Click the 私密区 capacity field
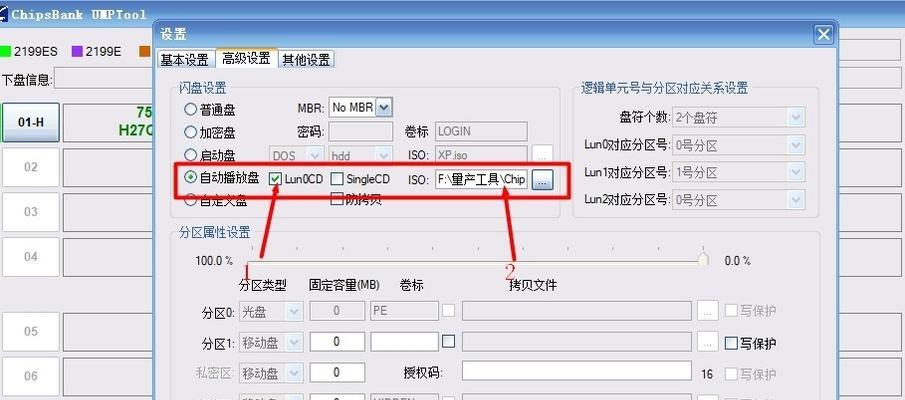This screenshot has width=905, height=400. (x=337, y=372)
